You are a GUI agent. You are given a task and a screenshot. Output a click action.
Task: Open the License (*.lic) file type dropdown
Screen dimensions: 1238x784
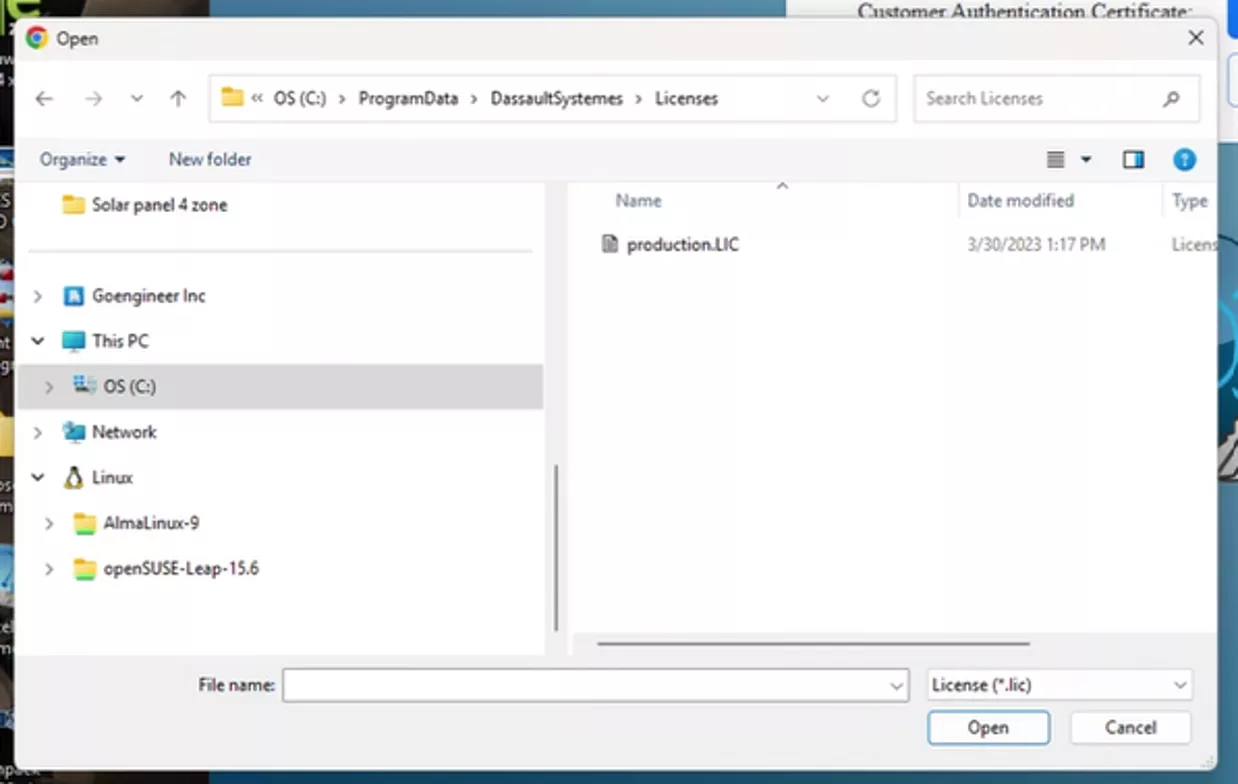tap(1060, 686)
